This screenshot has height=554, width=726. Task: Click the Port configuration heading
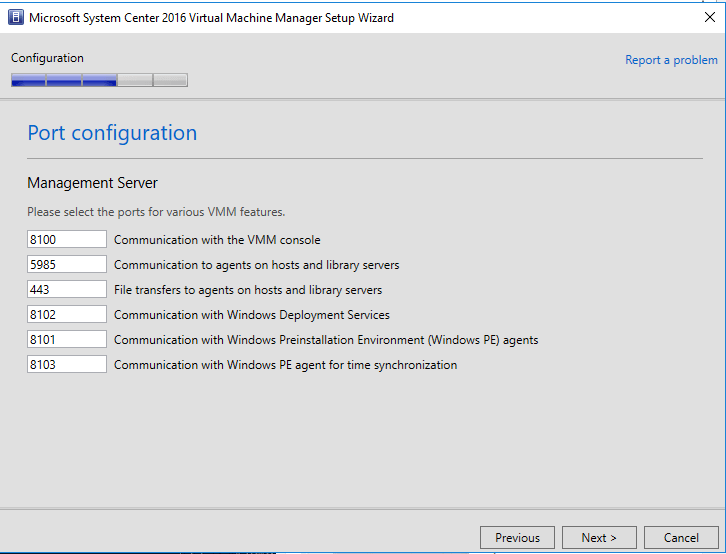coord(112,133)
